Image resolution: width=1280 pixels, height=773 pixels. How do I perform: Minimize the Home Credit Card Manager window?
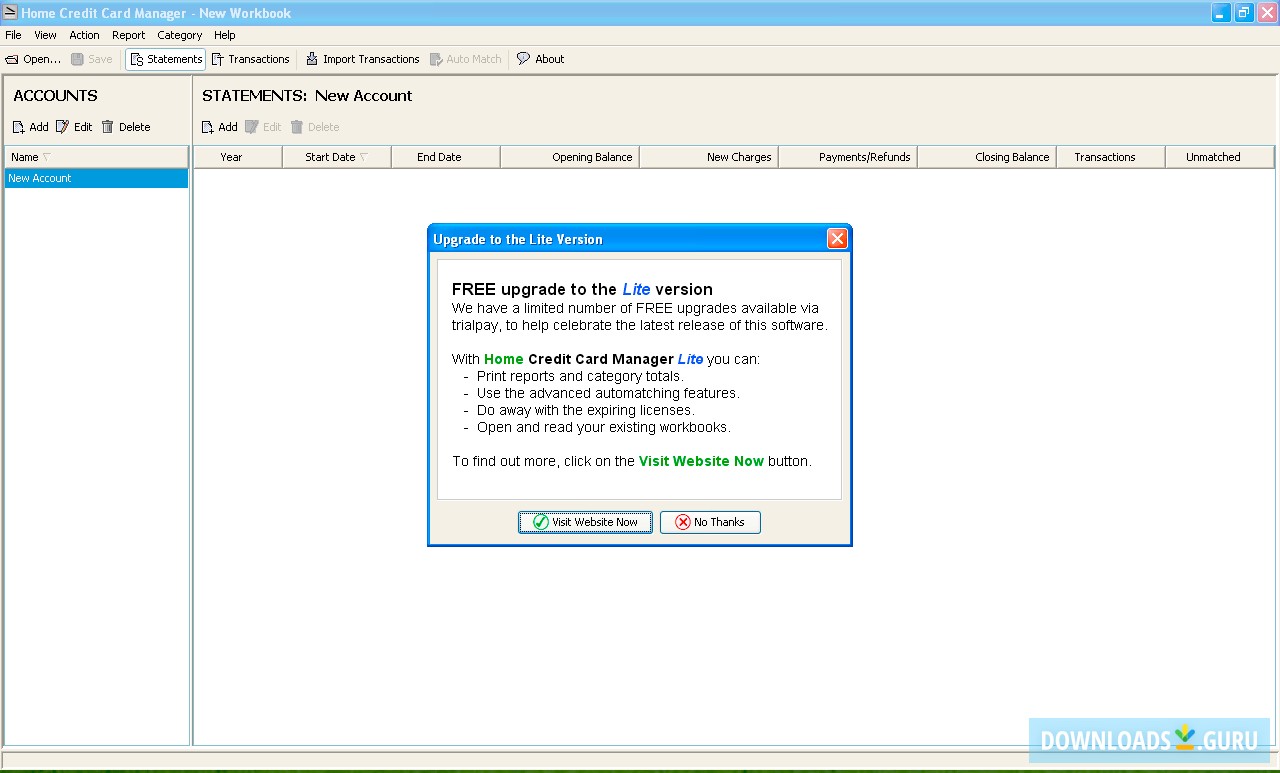point(1222,13)
